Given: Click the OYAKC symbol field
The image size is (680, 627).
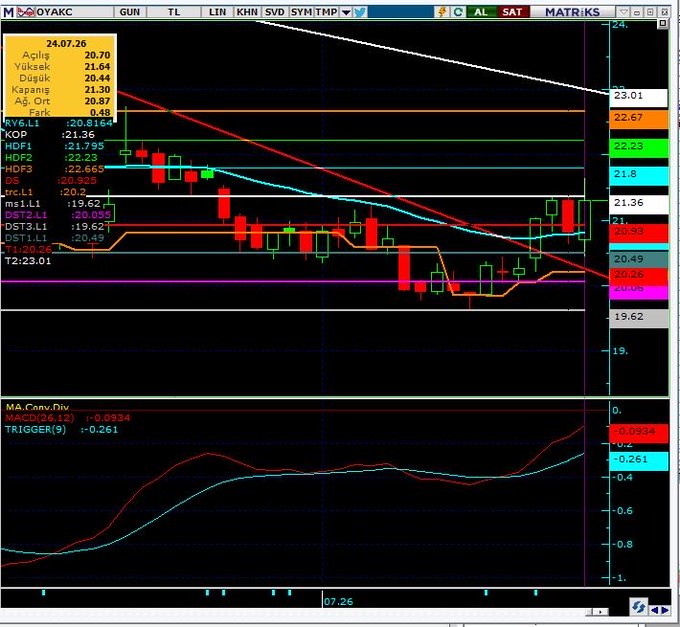Looking at the screenshot, I should tap(74, 12).
